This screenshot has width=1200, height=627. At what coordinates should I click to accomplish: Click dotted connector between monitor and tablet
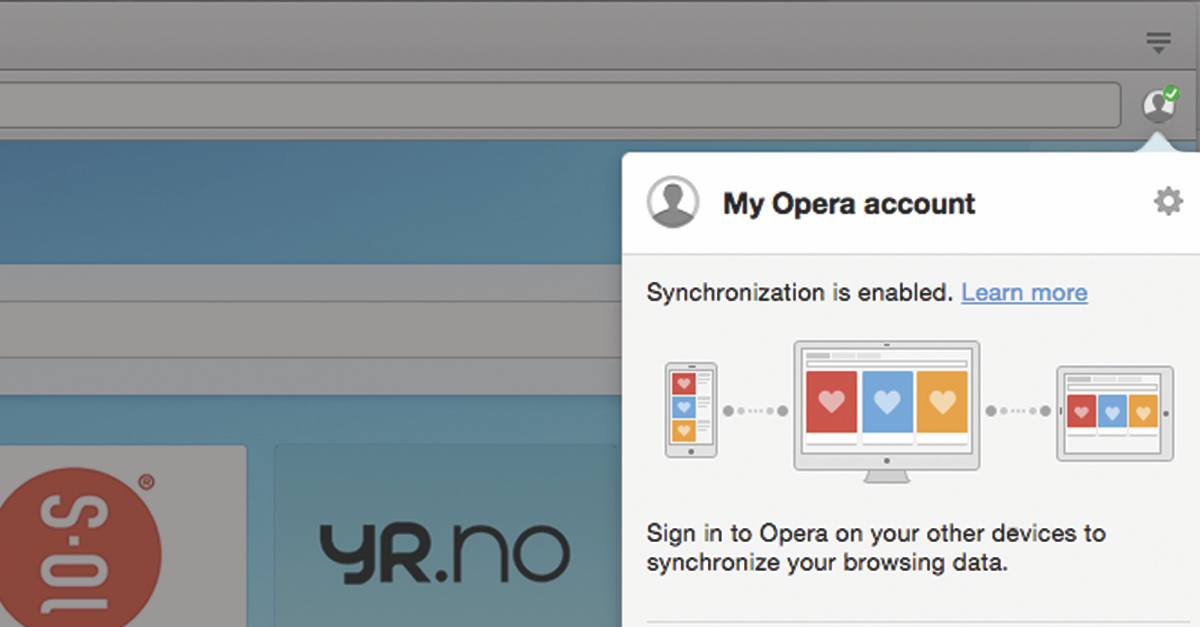pos(1018,411)
